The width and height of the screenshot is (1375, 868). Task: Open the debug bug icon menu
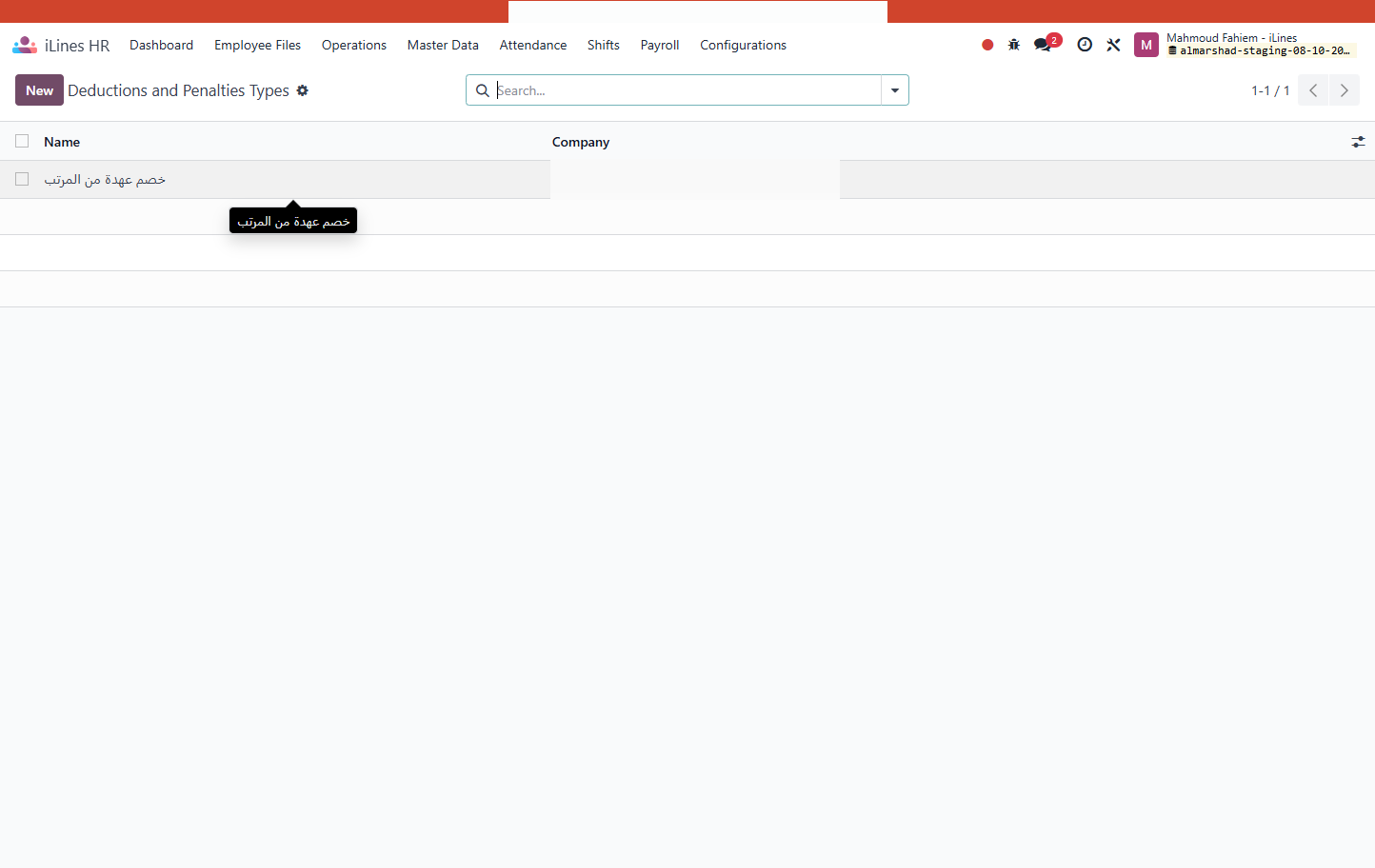pos(1014,45)
